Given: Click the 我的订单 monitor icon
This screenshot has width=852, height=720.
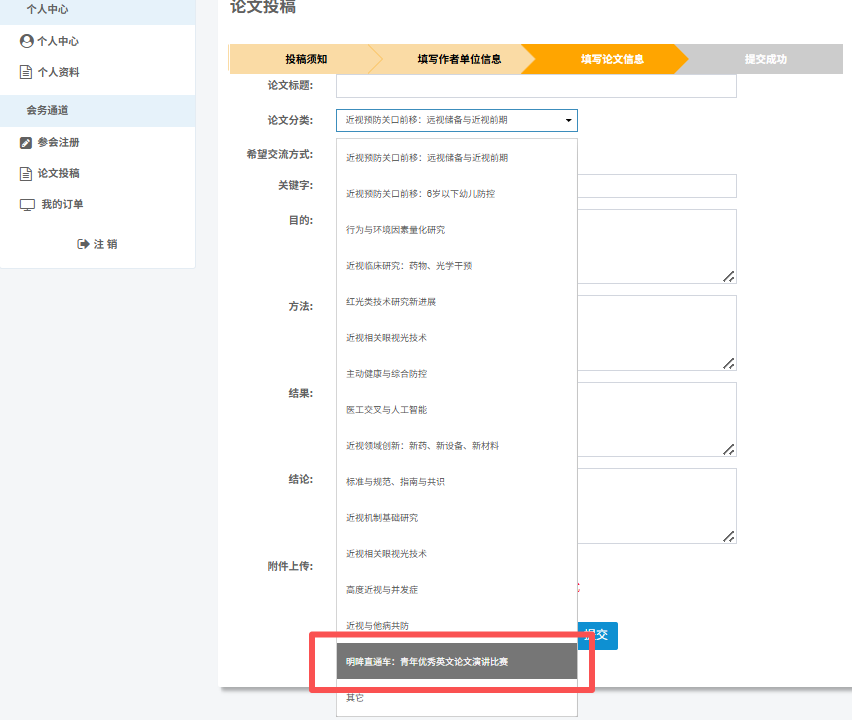Looking at the screenshot, I should tap(27, 204).
